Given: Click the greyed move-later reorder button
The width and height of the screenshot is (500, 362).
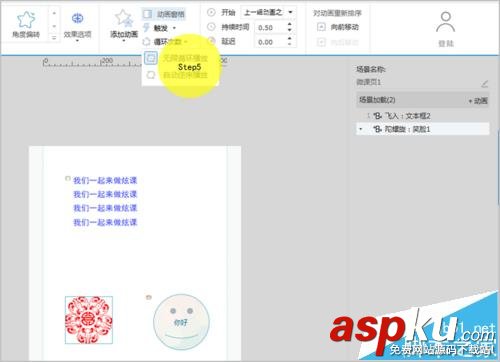Looking at the screenshot, I should 338,42.
